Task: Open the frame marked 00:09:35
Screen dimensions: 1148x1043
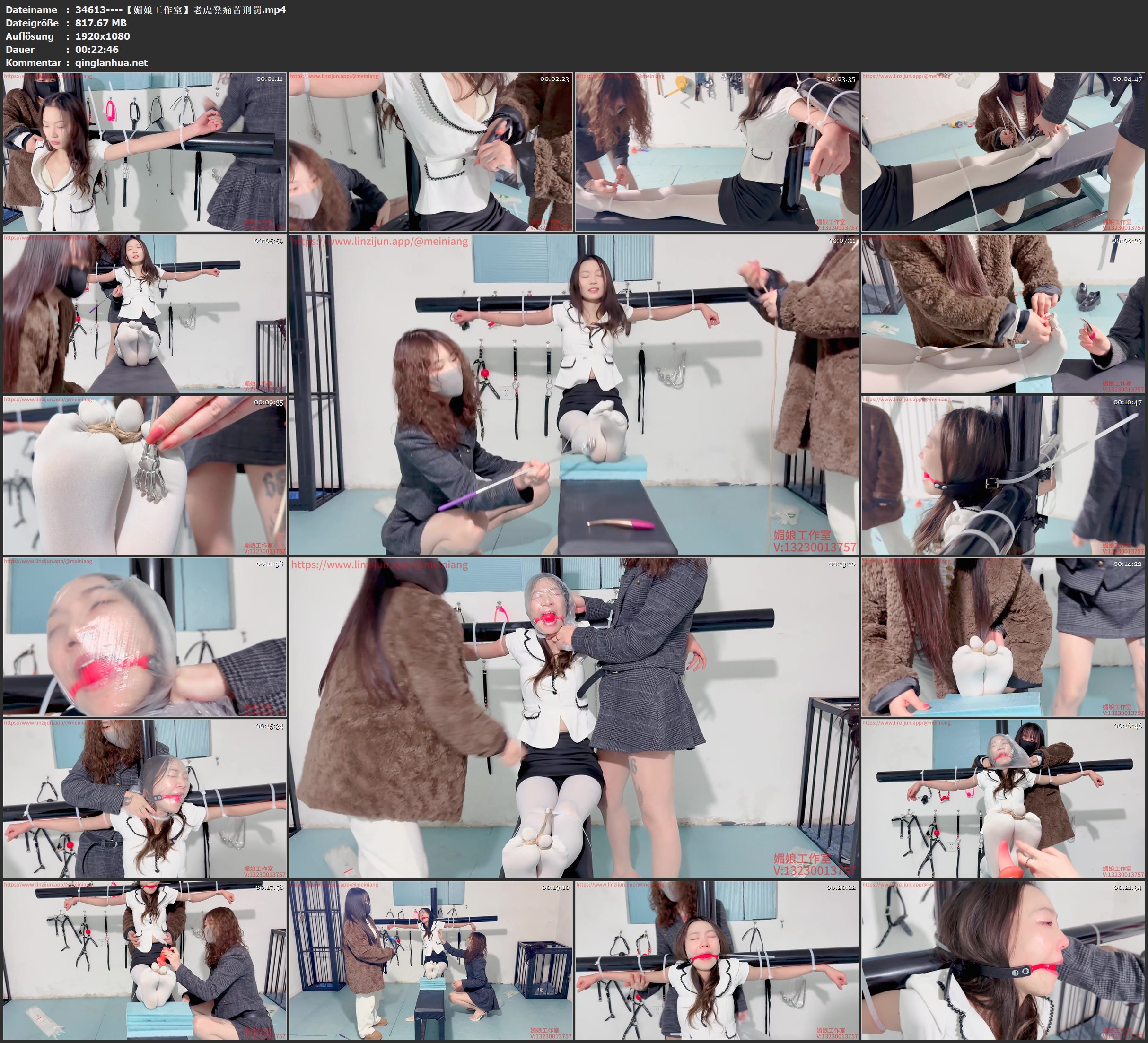Action: coord(145,475)
